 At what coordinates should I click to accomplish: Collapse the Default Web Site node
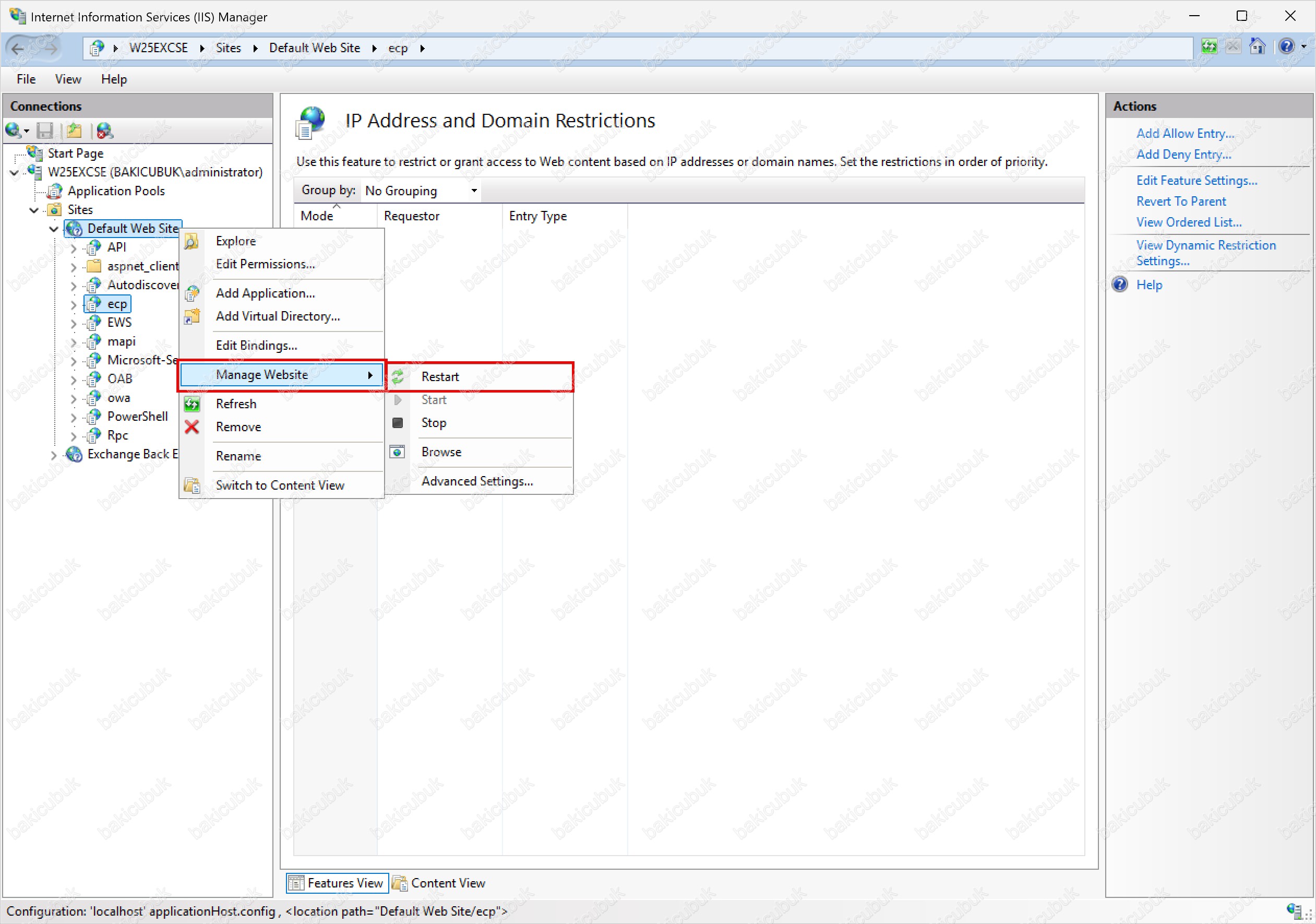coord(54,229)
